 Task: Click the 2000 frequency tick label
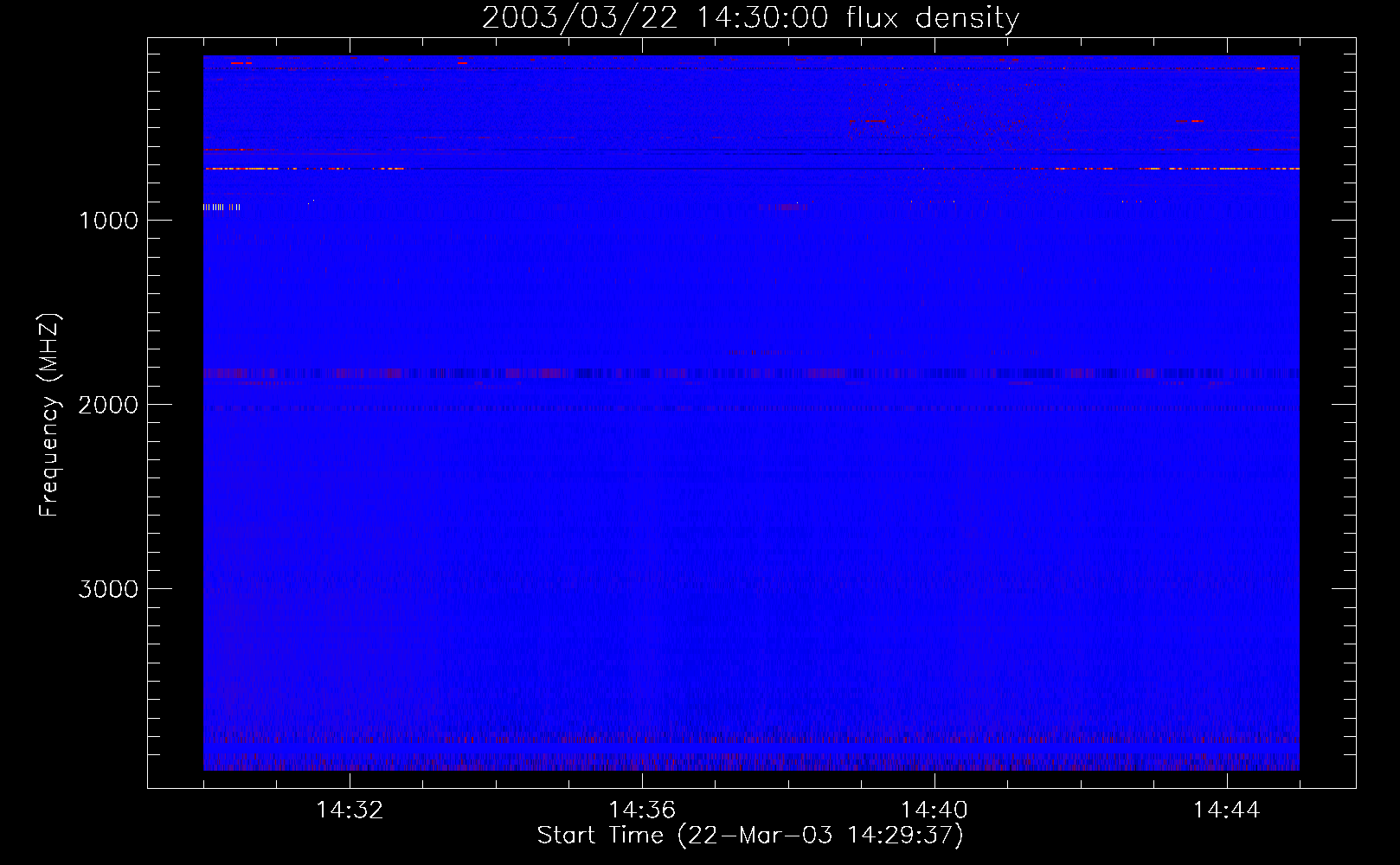pos(108,405)
